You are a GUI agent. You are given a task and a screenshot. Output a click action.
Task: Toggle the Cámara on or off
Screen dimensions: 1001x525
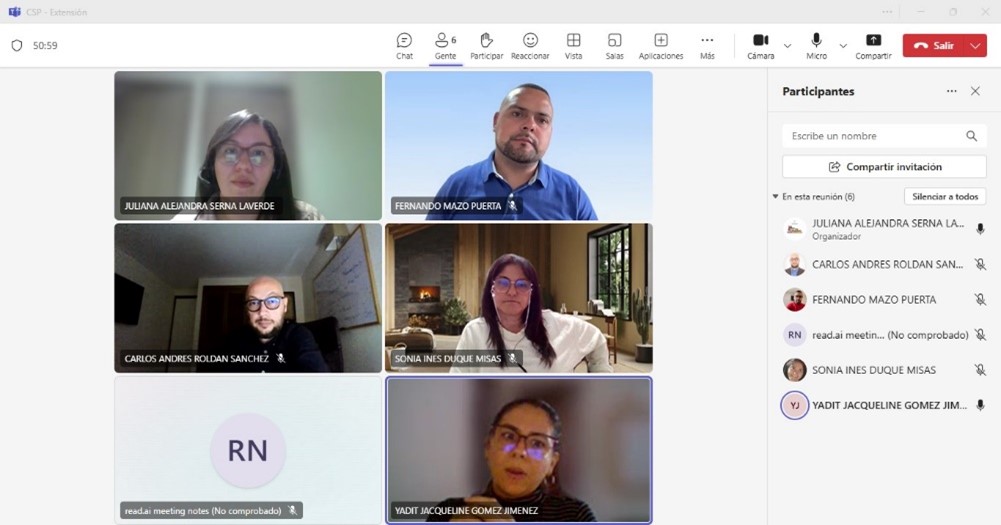point(760,45)
